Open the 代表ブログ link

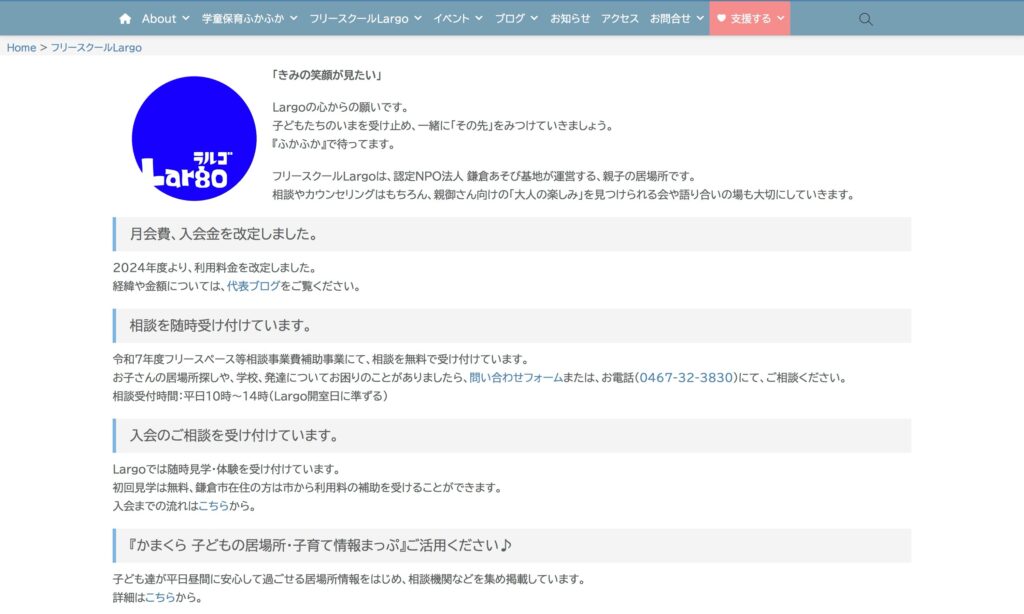coord(253,286)
